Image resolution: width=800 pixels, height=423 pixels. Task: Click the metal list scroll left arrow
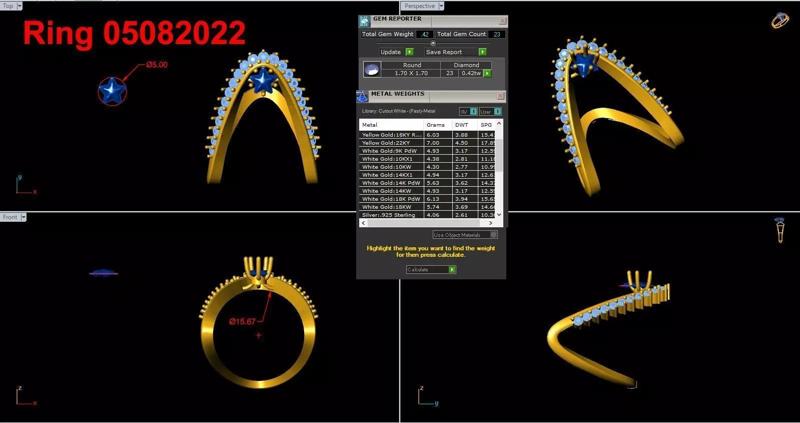tap(364, 223)
